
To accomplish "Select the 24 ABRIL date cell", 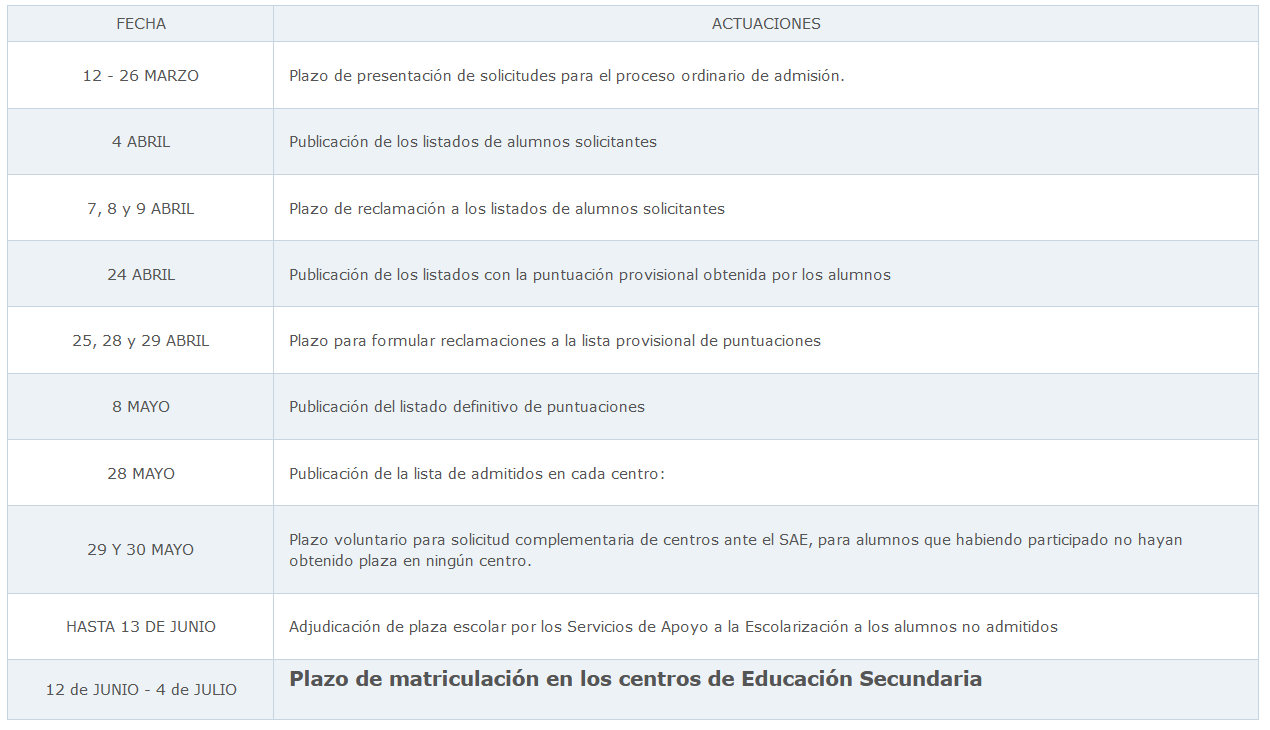I will tap(141, 275).
